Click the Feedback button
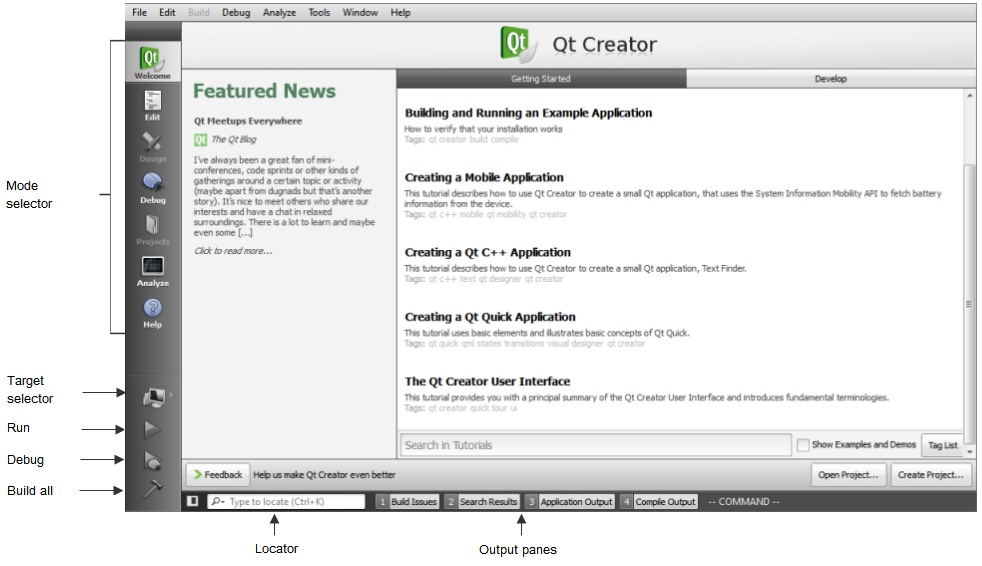 (x=218, y=475)
